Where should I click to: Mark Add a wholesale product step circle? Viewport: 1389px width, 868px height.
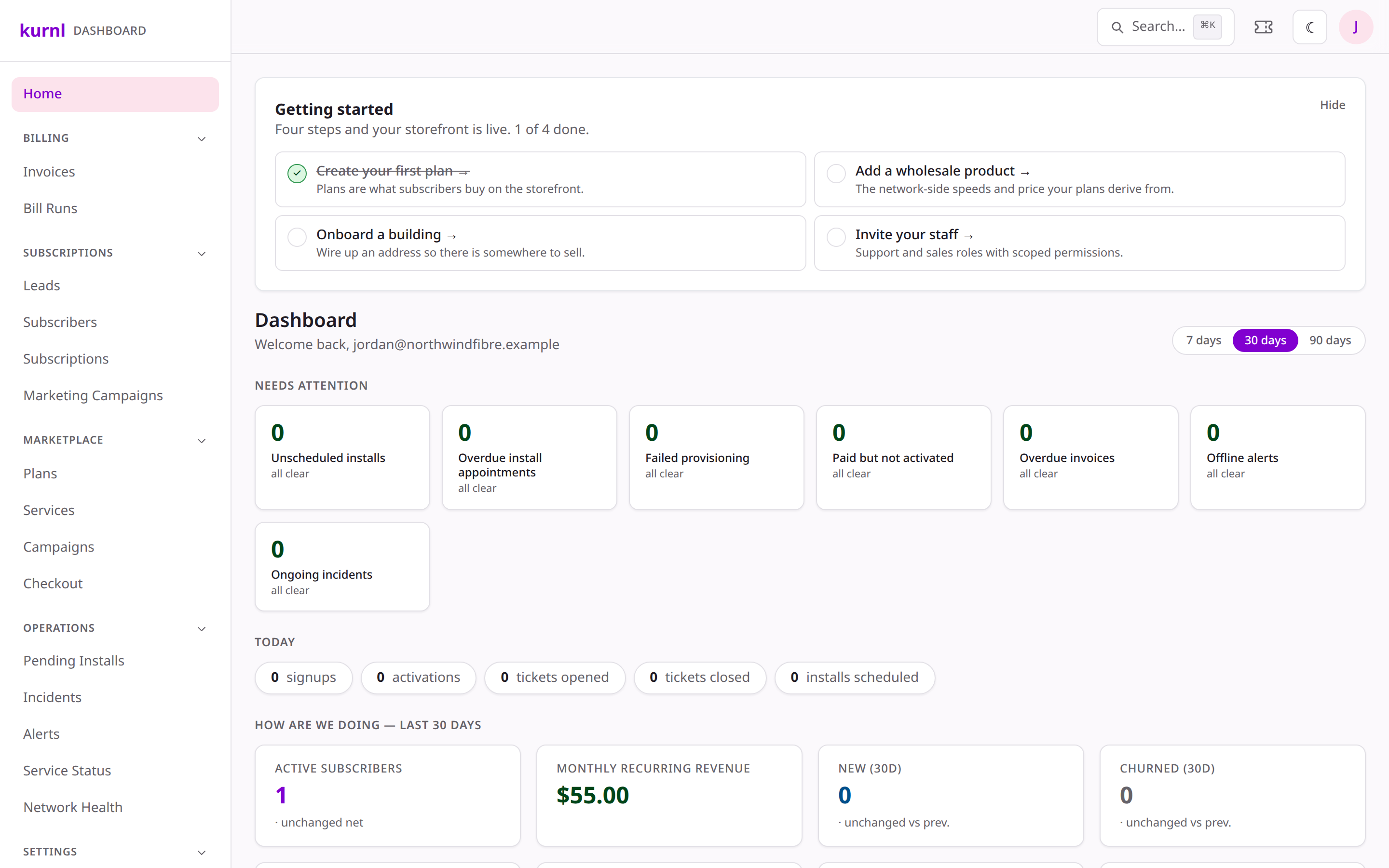coord(836,173)
